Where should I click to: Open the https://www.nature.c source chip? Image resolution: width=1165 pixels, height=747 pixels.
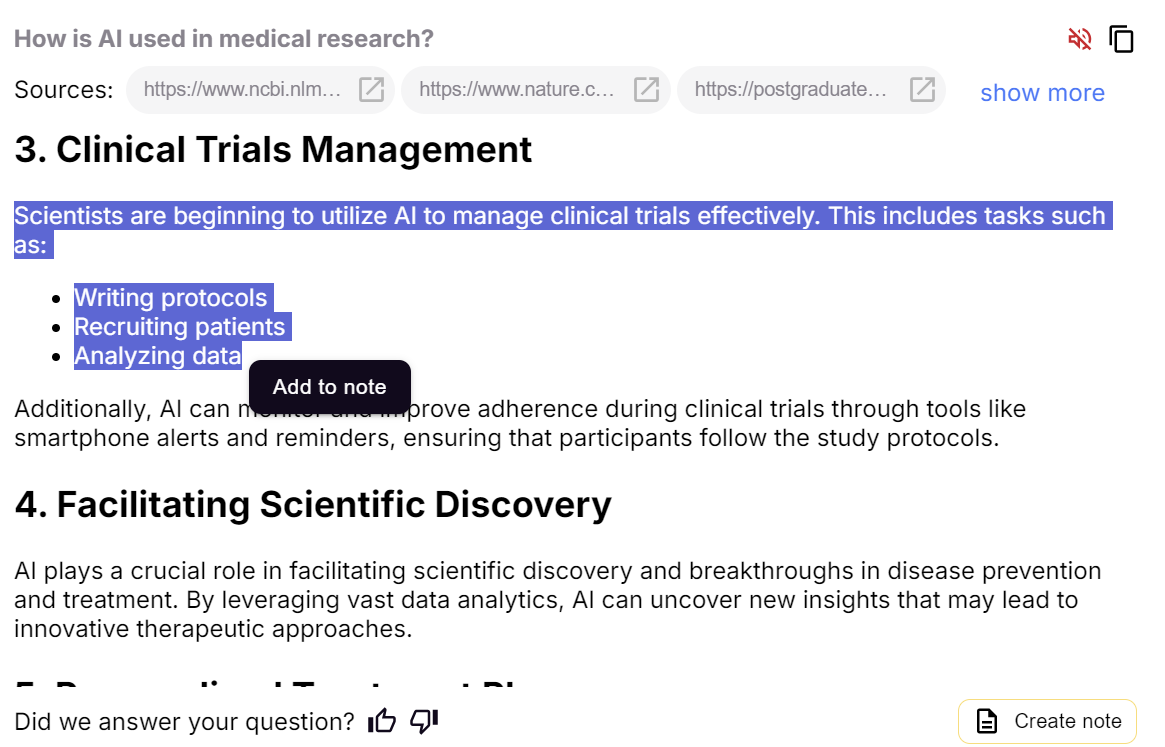point(536,90)
